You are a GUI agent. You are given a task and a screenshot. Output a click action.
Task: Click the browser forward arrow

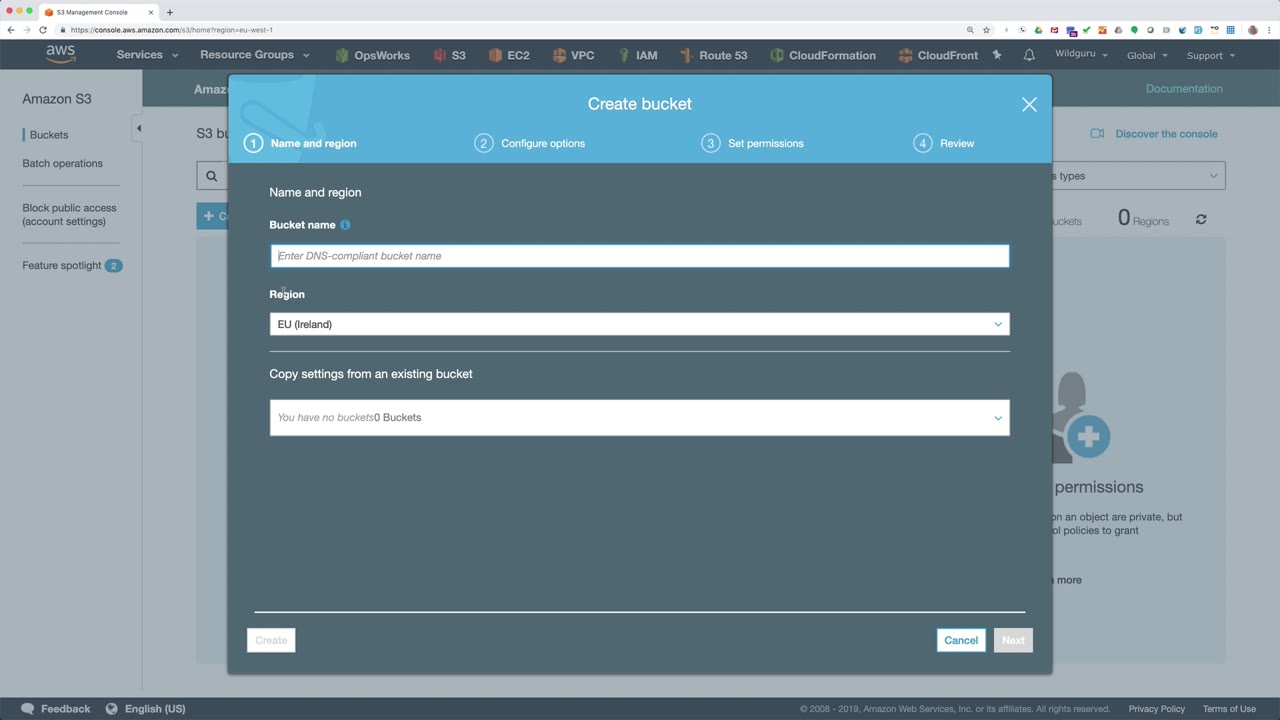(27, 30)
